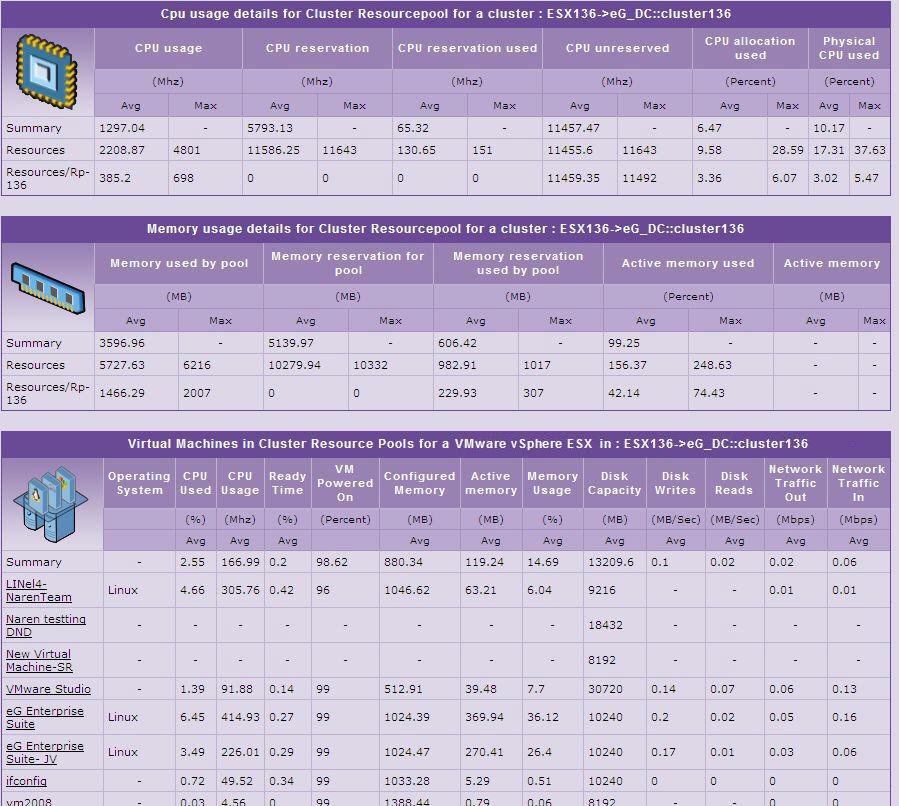The width and height of the screenshot is (899, 806).
Task: Click the CPU usage column header
Action: point(169,48)
